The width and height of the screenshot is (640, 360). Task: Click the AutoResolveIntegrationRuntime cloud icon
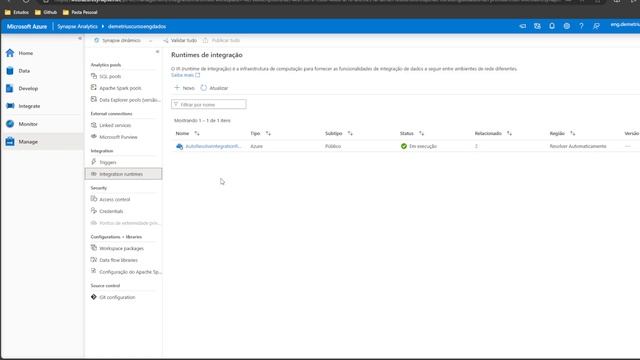179,146
